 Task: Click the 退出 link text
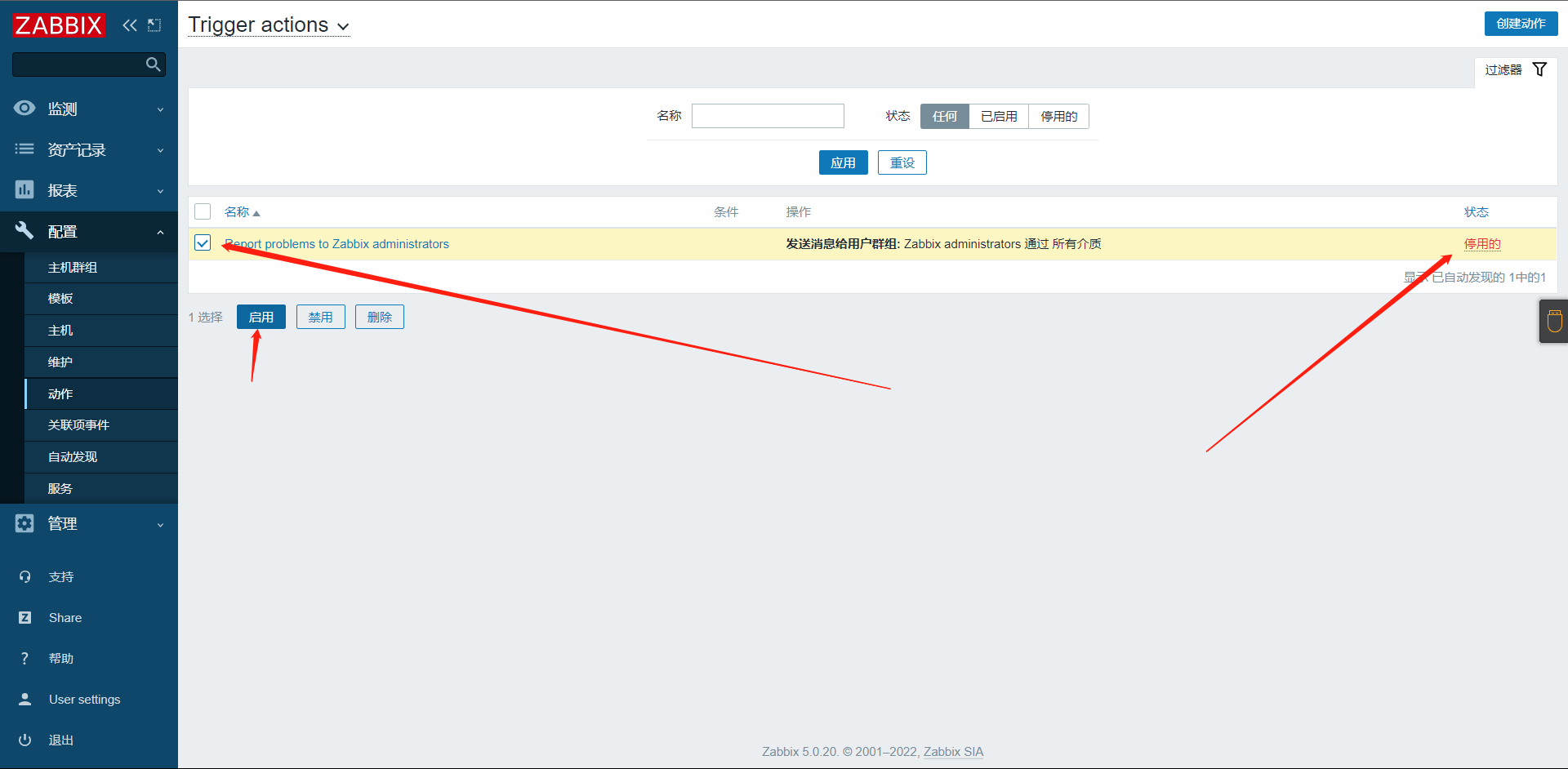[61, 740]
